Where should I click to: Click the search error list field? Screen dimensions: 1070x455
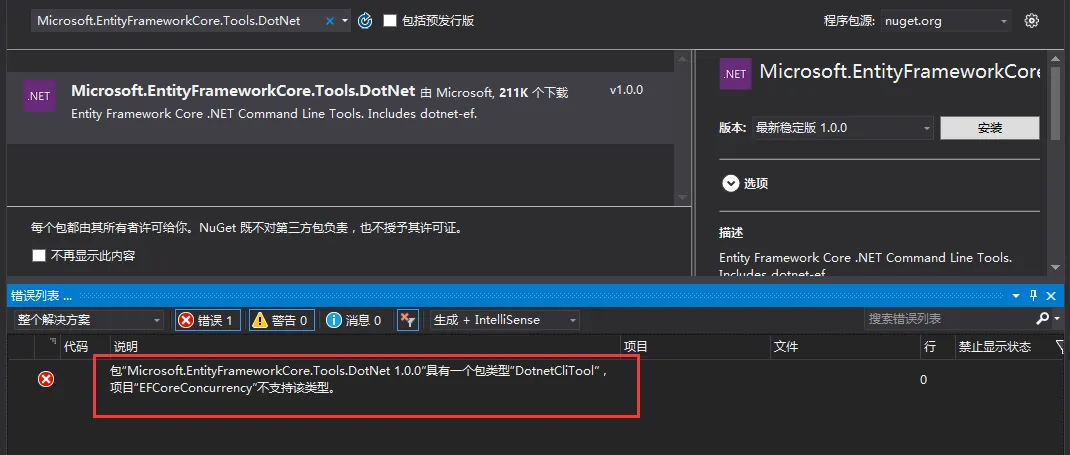[949, 319]
